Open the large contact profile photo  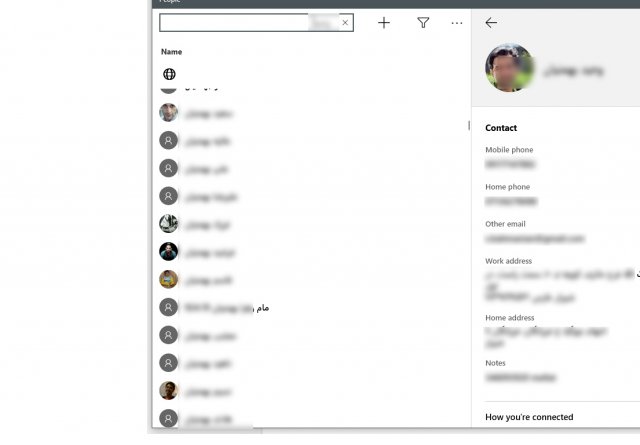click(x=509, y=67)
